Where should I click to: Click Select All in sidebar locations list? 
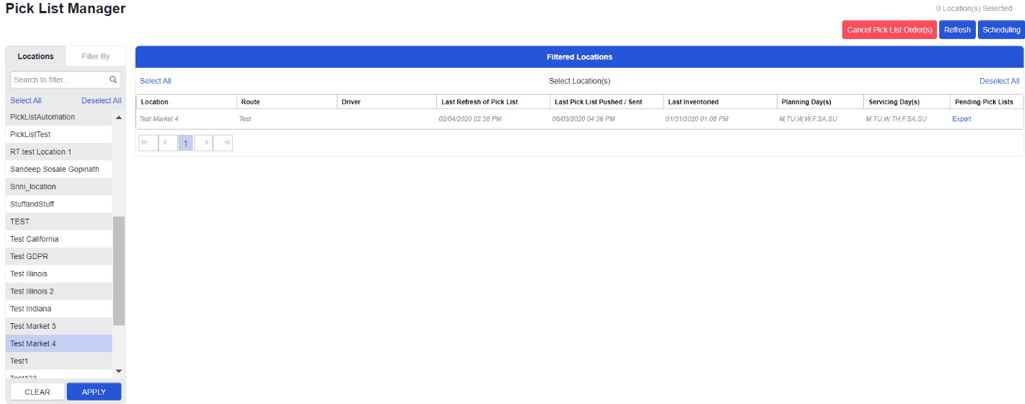(26, 101)
